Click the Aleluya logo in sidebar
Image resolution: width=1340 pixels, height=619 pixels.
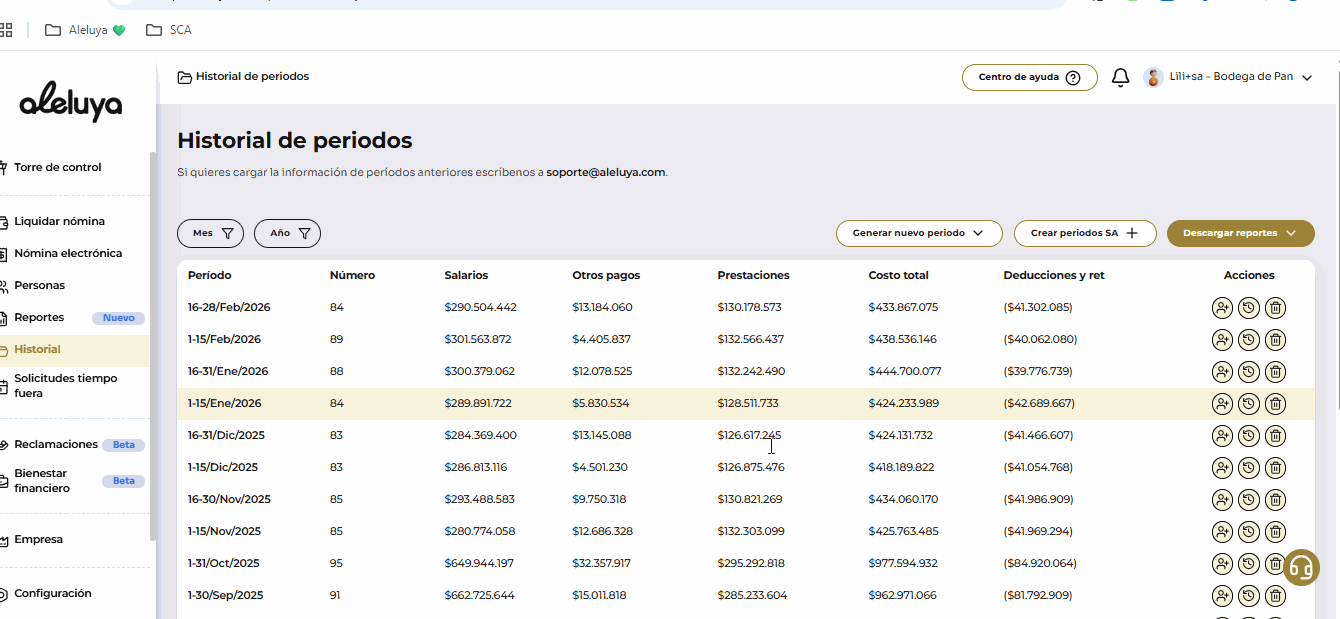(71, 101)
